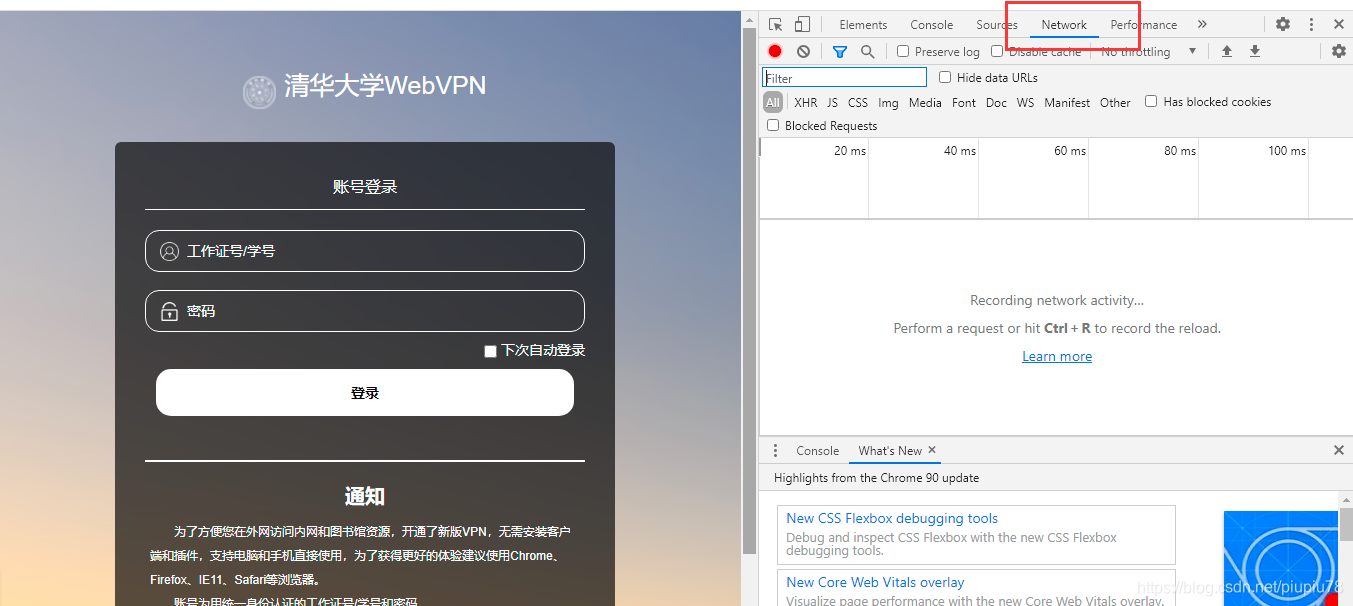This screenshot has width=1353, height=606.
Task: Enable the Disable cache checkbox
Action: click(997, 51)
